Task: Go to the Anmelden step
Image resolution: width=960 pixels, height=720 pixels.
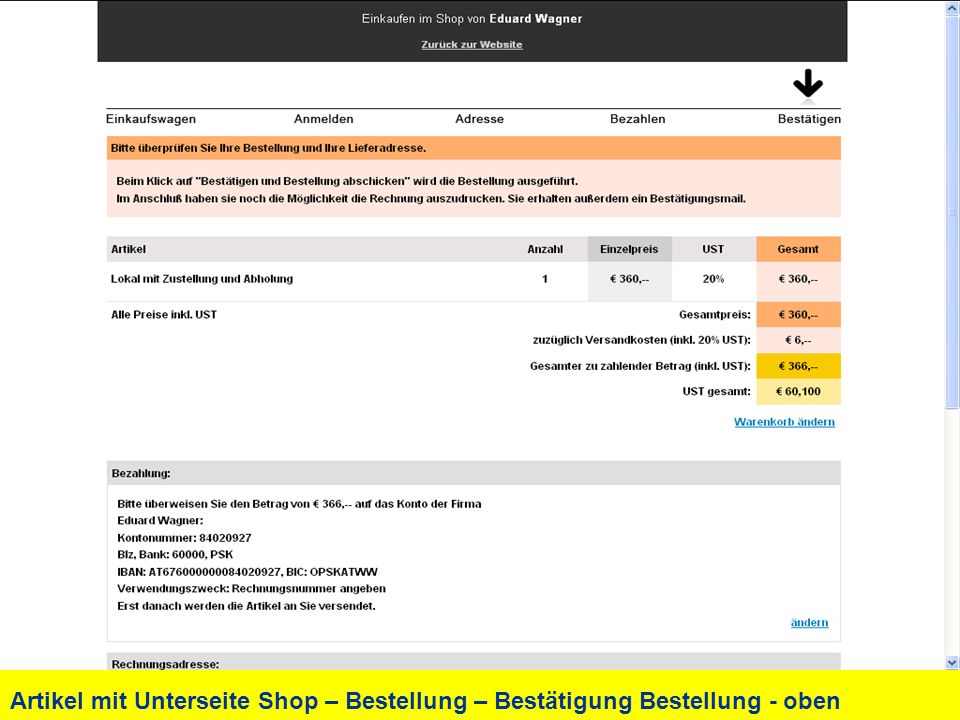Action: [x=323, y=119]
